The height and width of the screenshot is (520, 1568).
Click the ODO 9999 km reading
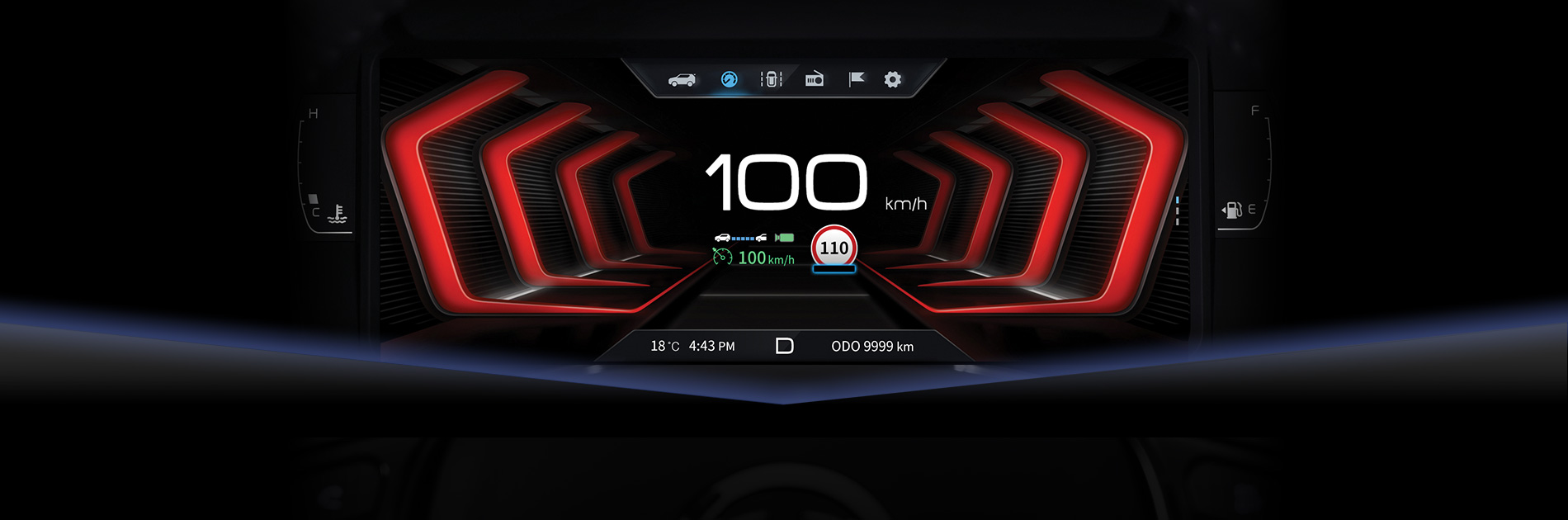pos(872,347)
